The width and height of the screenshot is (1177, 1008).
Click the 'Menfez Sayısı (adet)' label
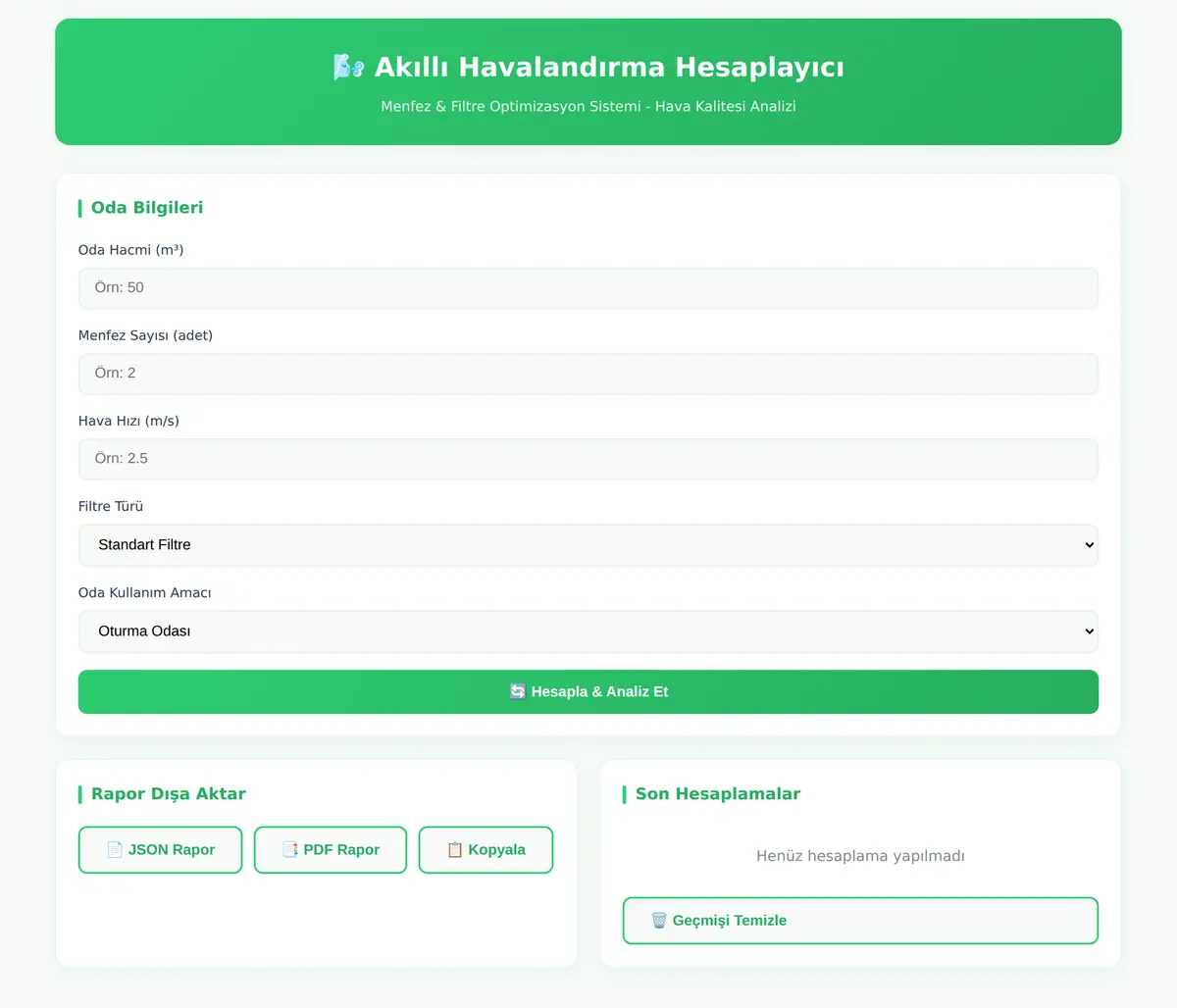[145, 335]
